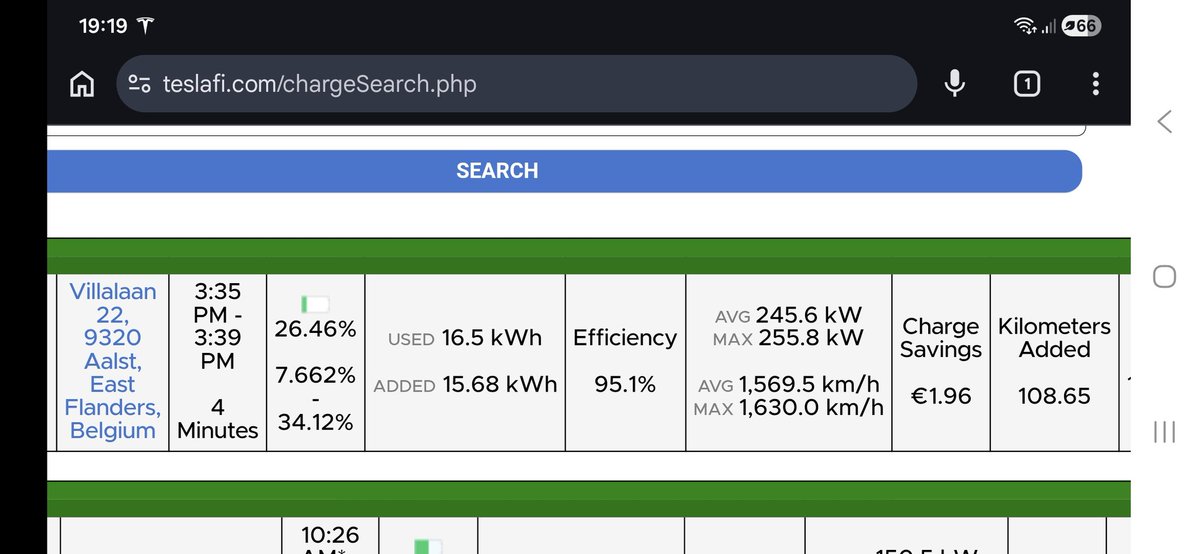Open the tab switcher showing 1 tab

[1026, 84]
